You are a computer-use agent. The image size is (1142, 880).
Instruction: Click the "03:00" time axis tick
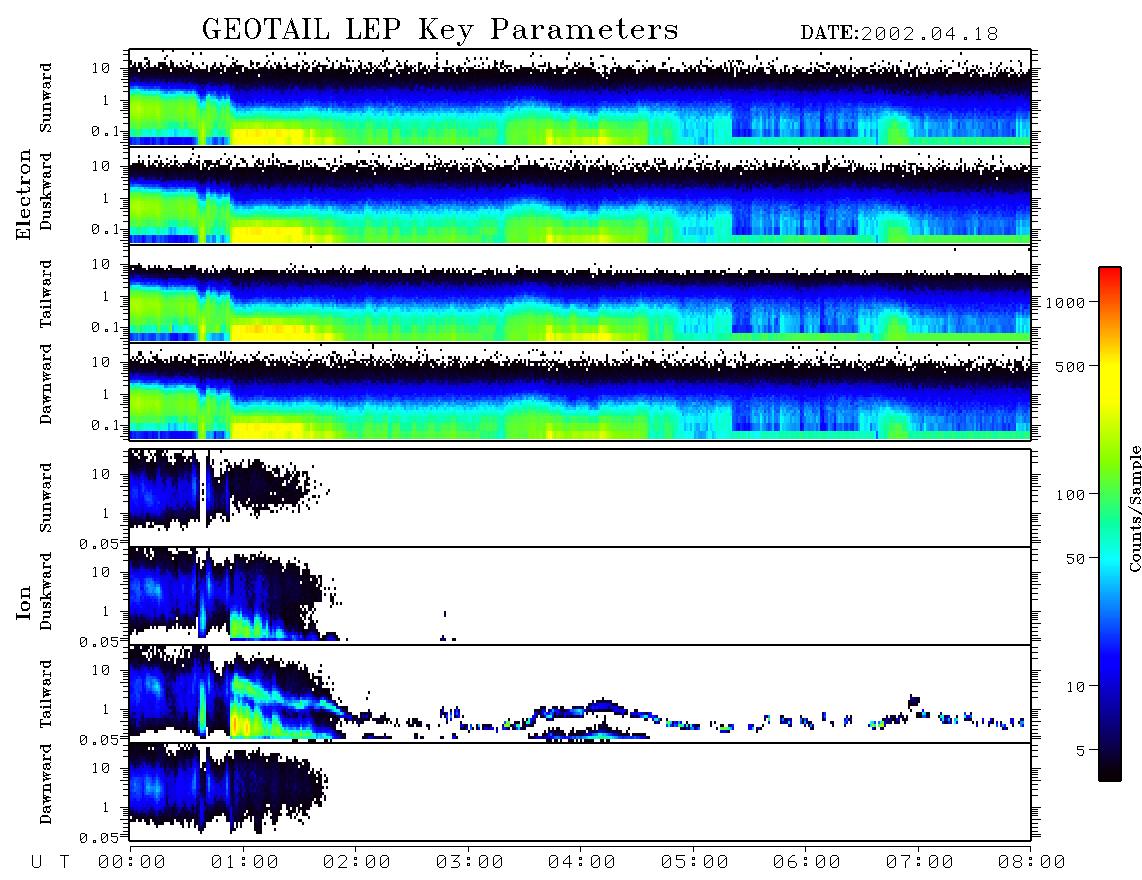pos(470,863)
